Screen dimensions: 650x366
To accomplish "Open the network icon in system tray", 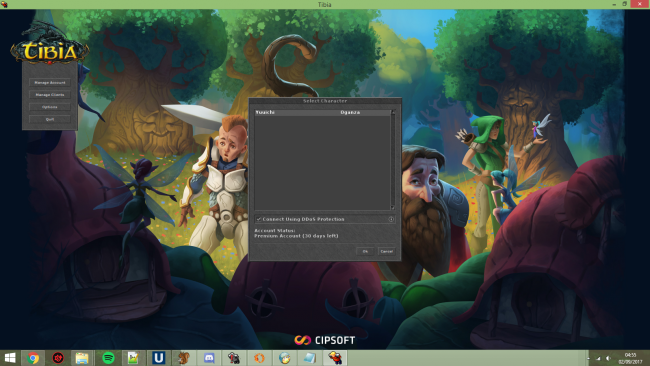I will coord(598,358).
